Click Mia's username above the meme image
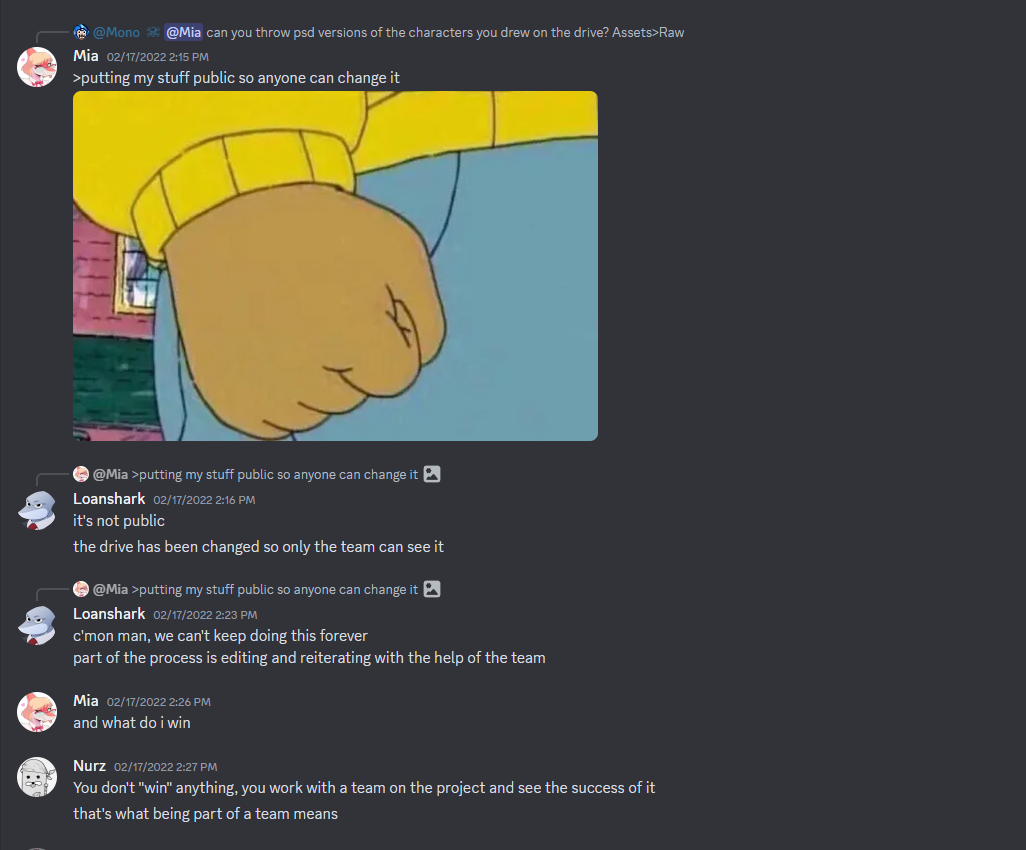 coord(86,56)
